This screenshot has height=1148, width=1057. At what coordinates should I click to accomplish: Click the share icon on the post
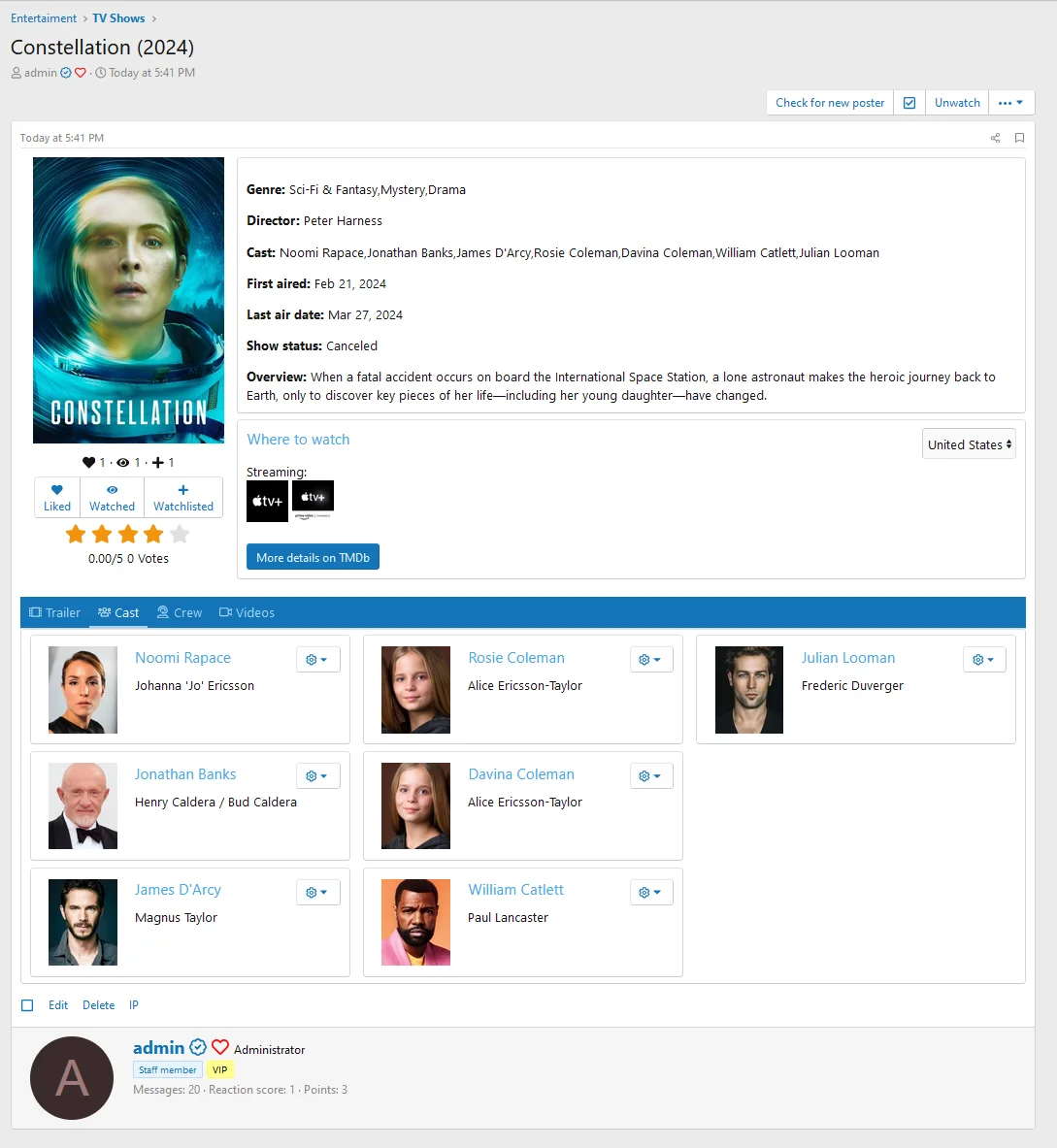[x=995, y=138]
